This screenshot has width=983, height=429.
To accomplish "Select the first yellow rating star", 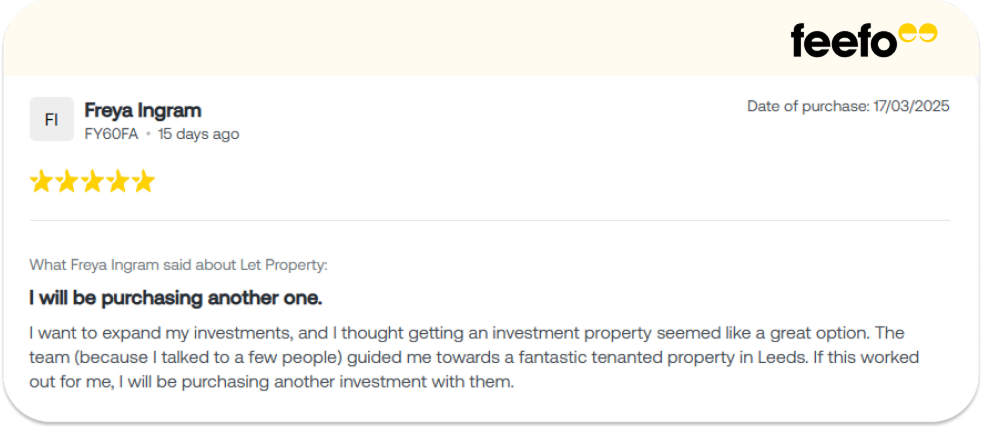I will click(x=41, y=181).
